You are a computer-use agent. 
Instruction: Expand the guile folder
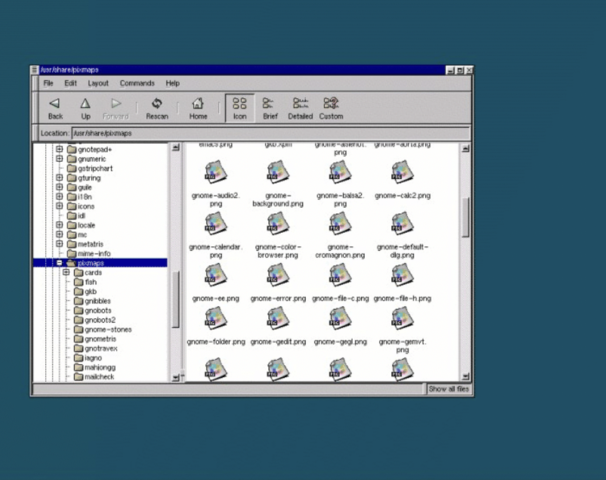(x=59, y=187)
